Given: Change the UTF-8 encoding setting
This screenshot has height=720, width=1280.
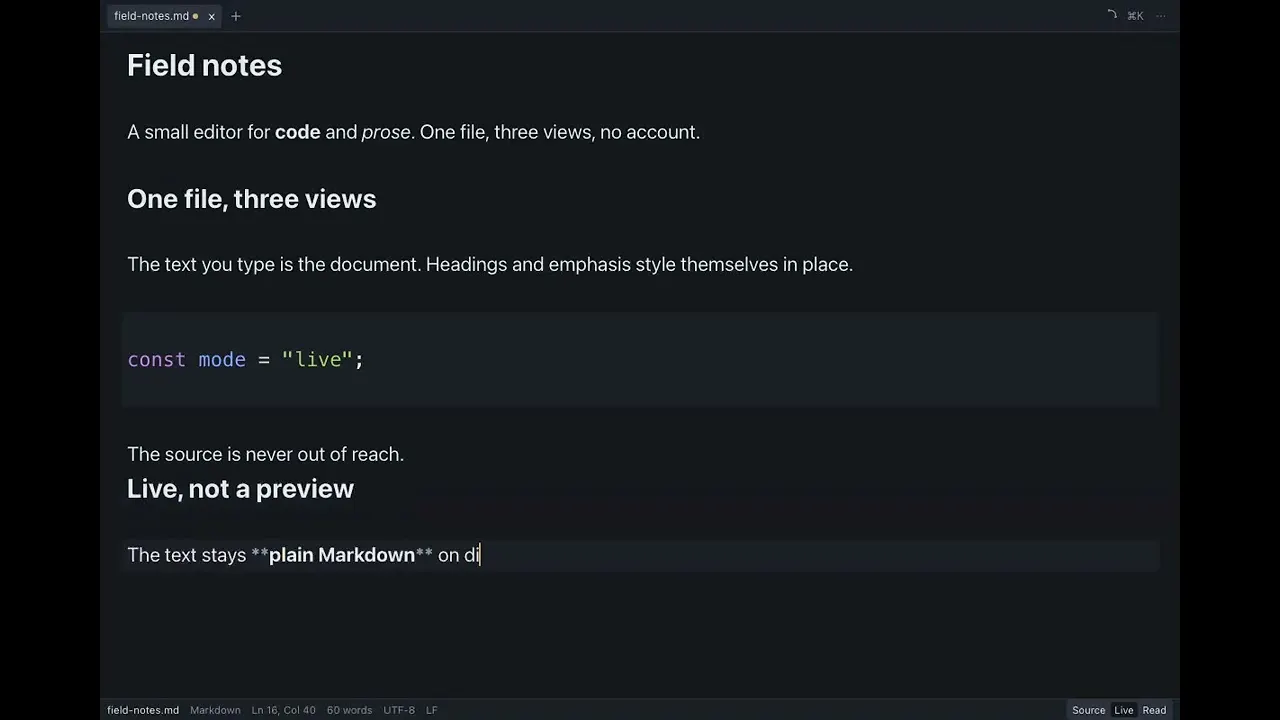Looking at the screenshot, I should pyautogui.click(x=399, y=710).
